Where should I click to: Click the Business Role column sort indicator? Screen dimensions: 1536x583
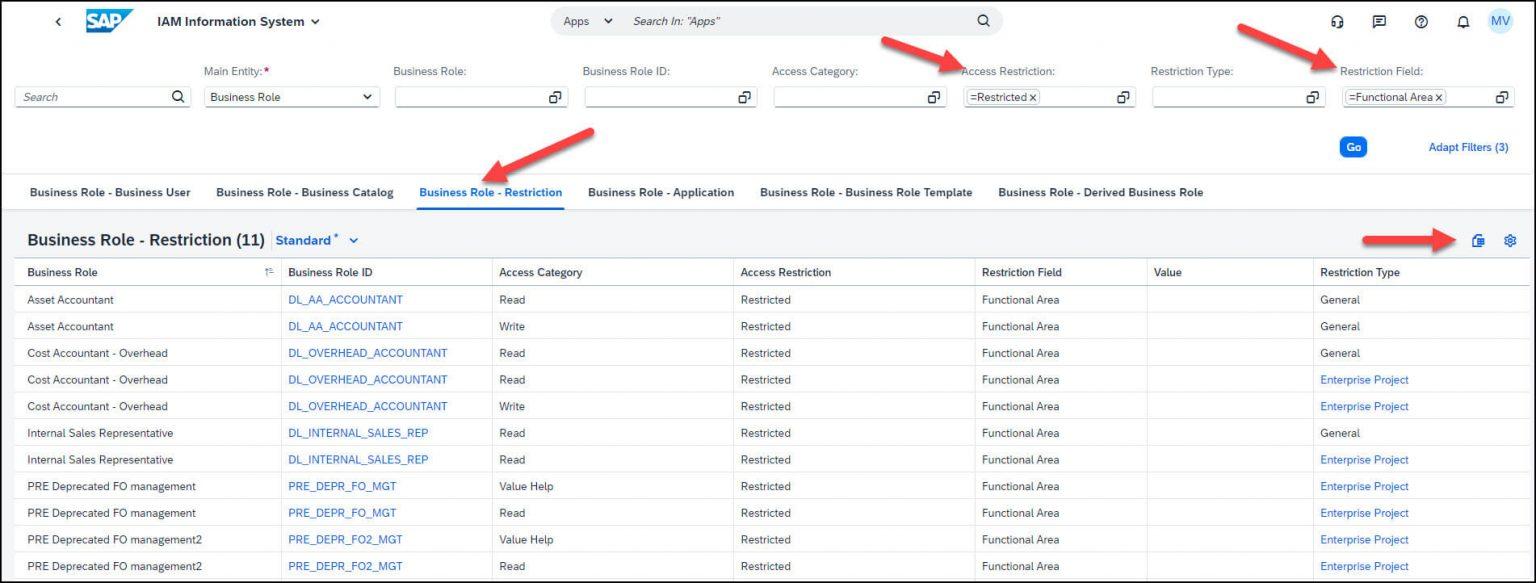(x=268, y=271)
